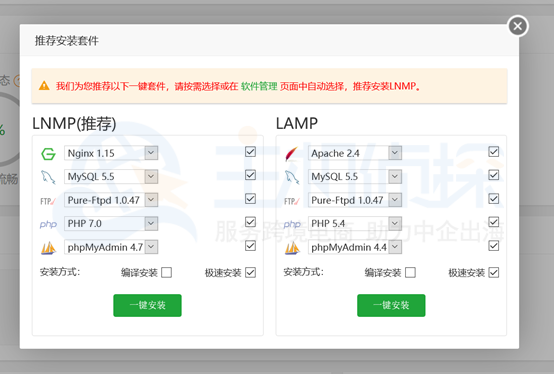Open the Nginx 1.15 version dropdown

pyautogui.click(x=111, y=153)
